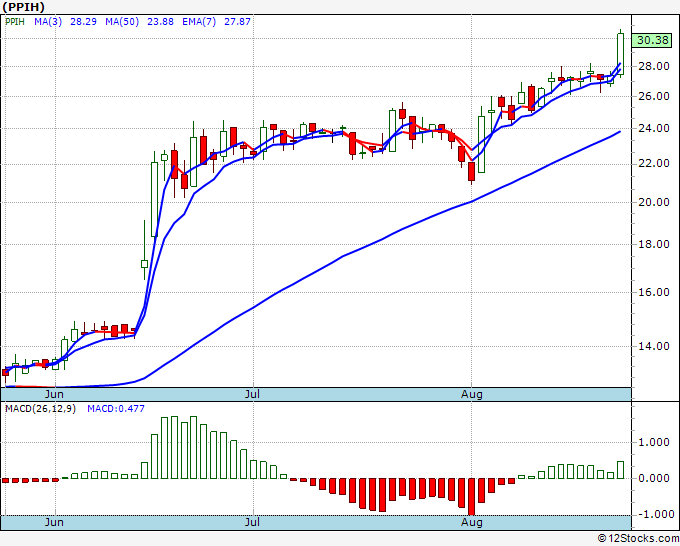
Task: Click the 24.00 price axis label
Action: click(653, 128)
